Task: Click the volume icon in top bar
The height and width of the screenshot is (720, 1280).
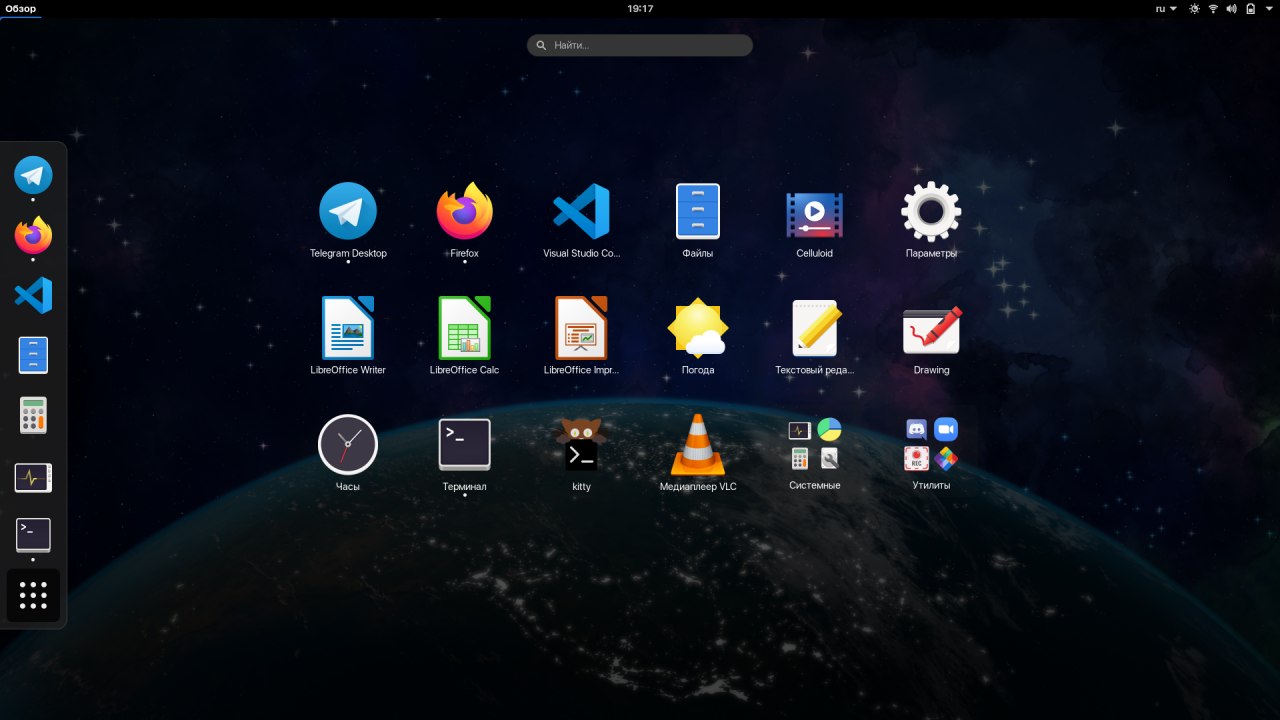Action: [1231, 8]
